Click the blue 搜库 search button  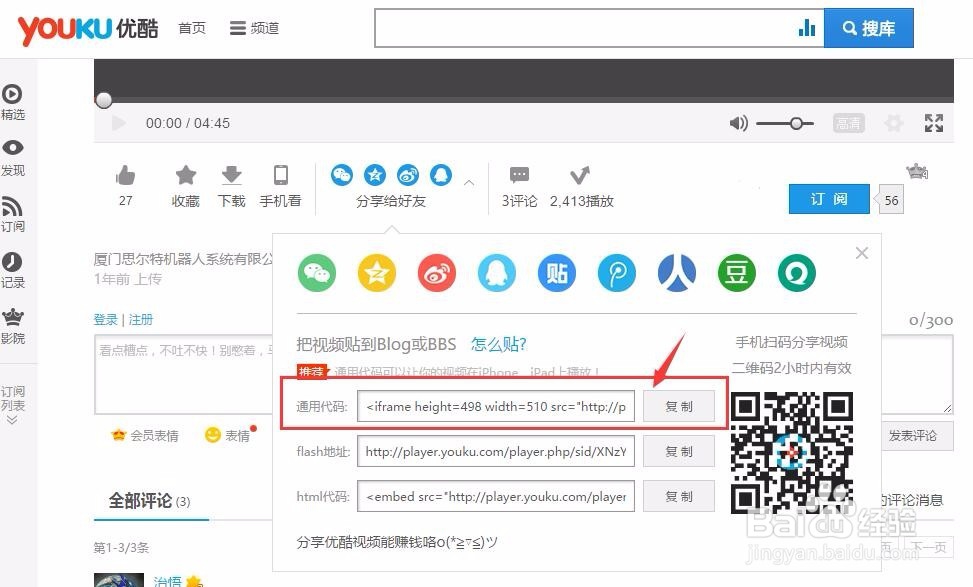[868, 28]
